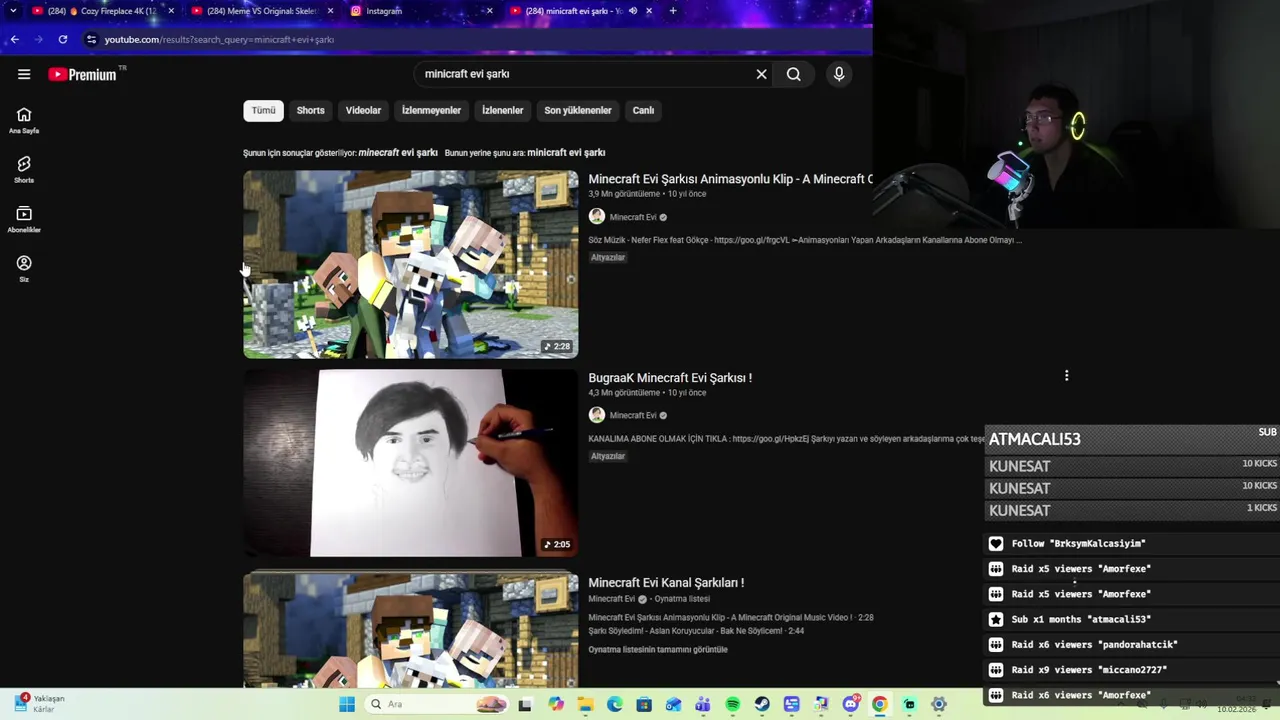The height and width of the screenshot is (720, 1280).
Task: Click Altyazılar badge under first video
Action: point(608,257)
